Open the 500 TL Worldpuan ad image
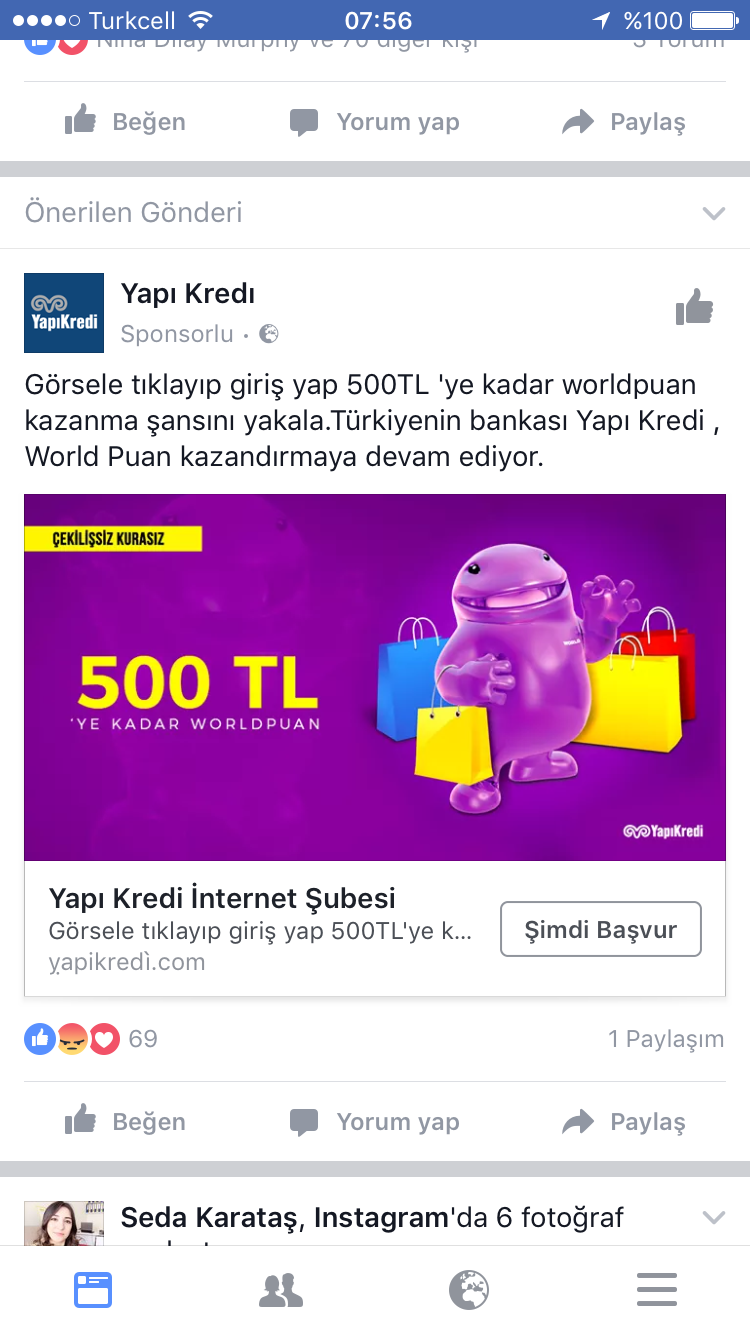 [375, 677]
